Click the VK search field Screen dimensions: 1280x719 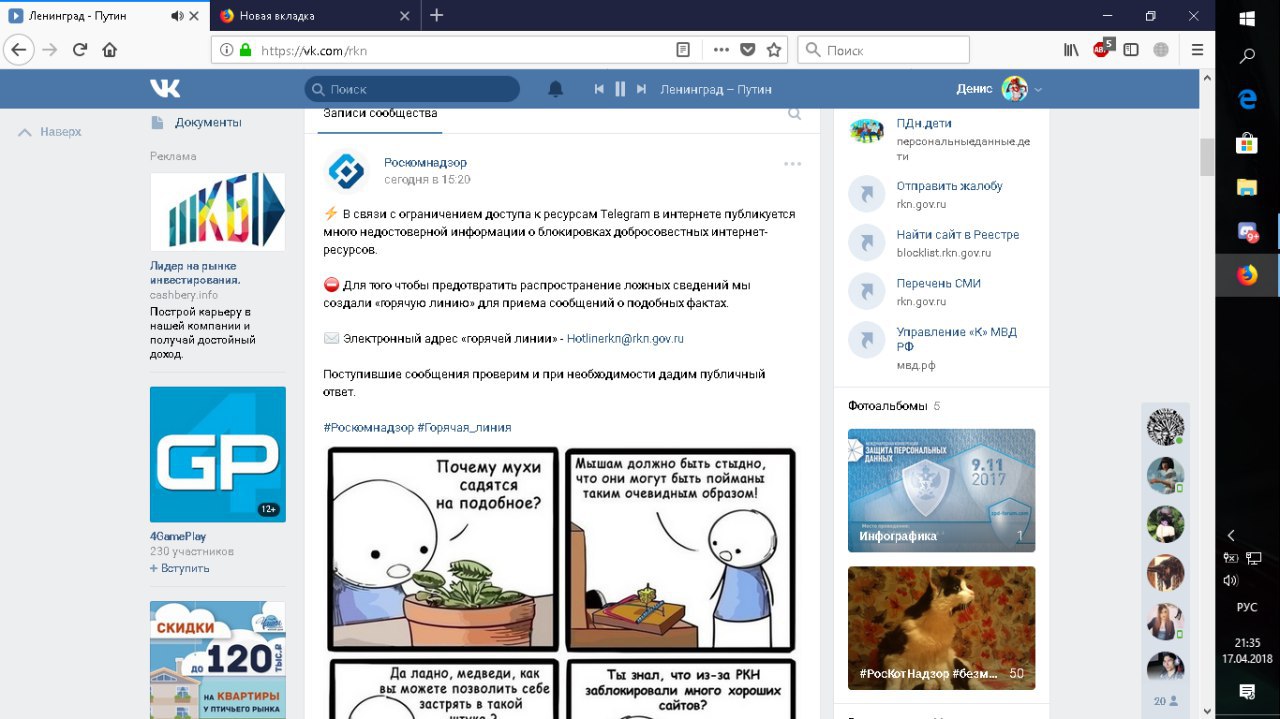pyautogui.click(x=412, y=89)
